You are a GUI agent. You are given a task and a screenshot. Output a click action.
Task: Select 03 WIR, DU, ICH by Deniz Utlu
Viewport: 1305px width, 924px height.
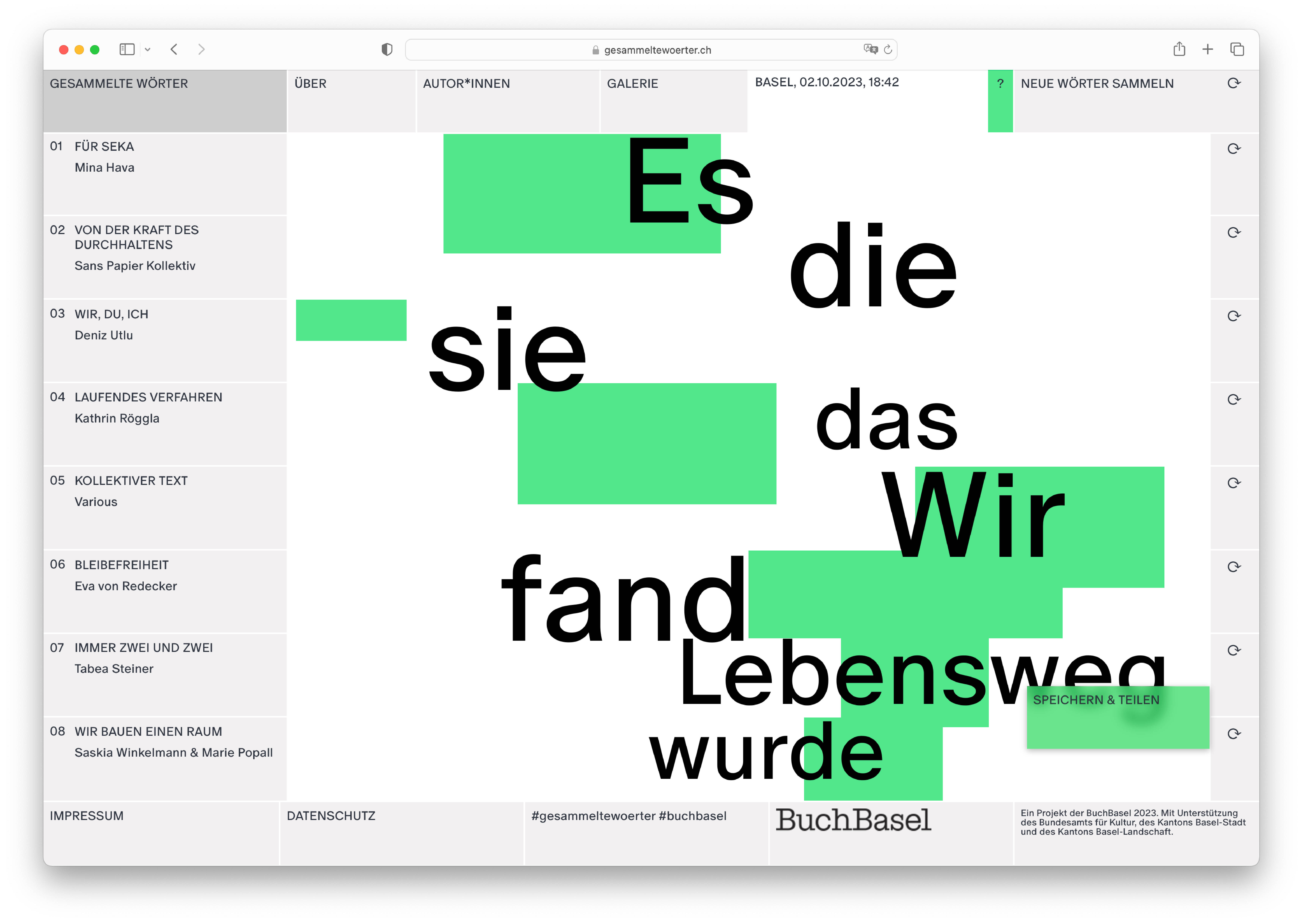point(165,341)
